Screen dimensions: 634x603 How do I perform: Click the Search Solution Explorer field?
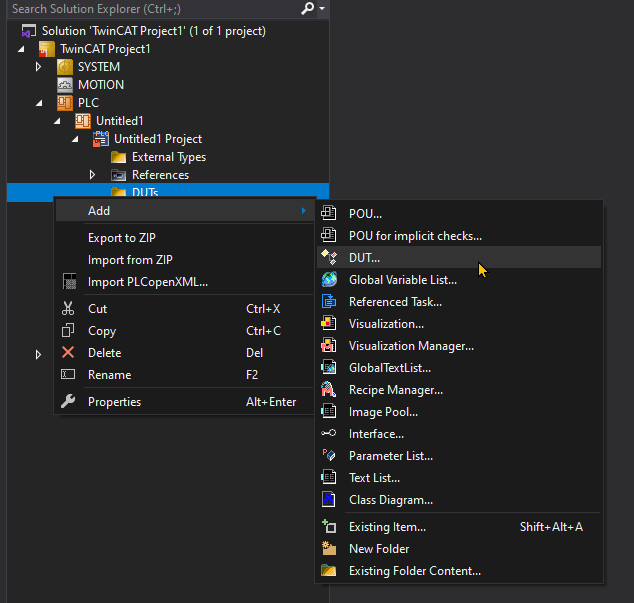tap(154, 8)
